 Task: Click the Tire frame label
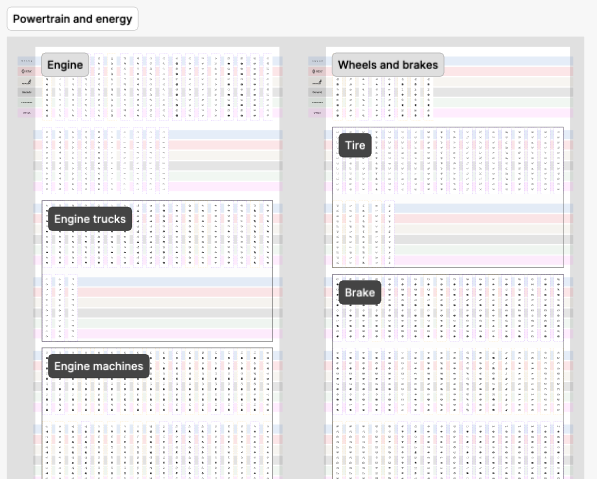(x=355, y=145)
